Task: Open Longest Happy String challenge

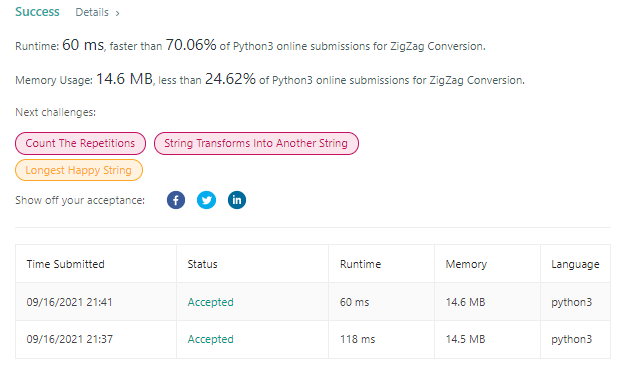Action: tap(79, 170)
